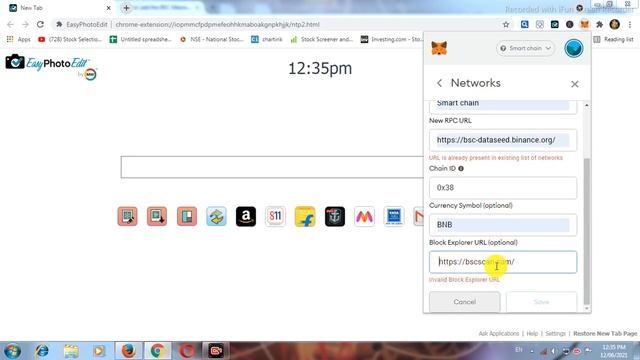Open the third collage tool tile
The width and height of the screenshot is (640, 360).
[x=187, y=216]
